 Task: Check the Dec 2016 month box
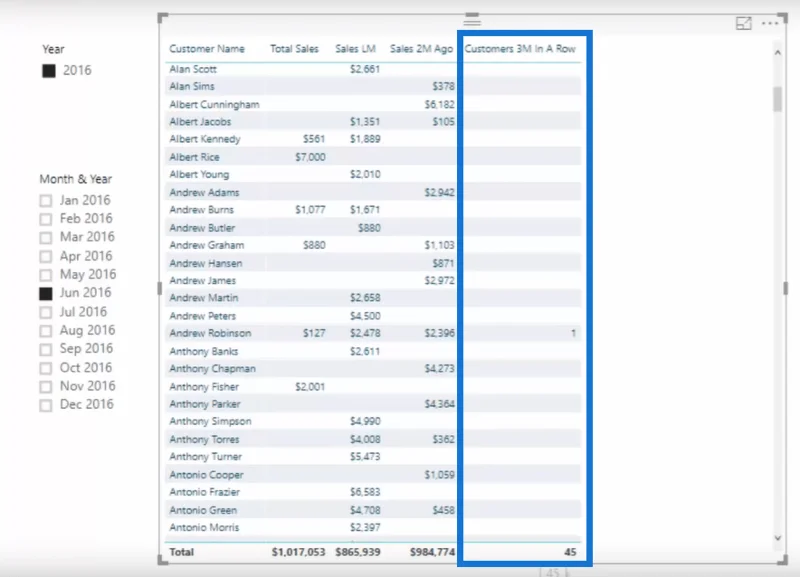46,405
